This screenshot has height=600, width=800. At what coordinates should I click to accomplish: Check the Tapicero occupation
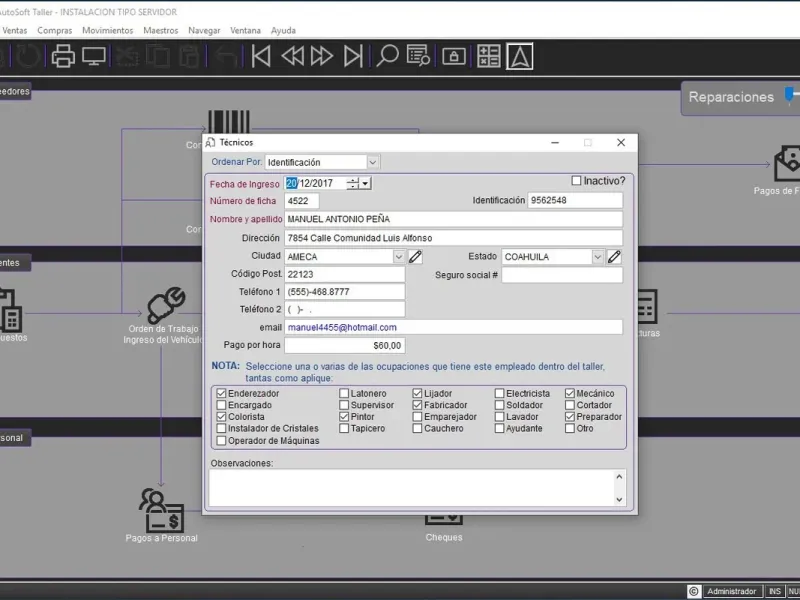point(344,429)
